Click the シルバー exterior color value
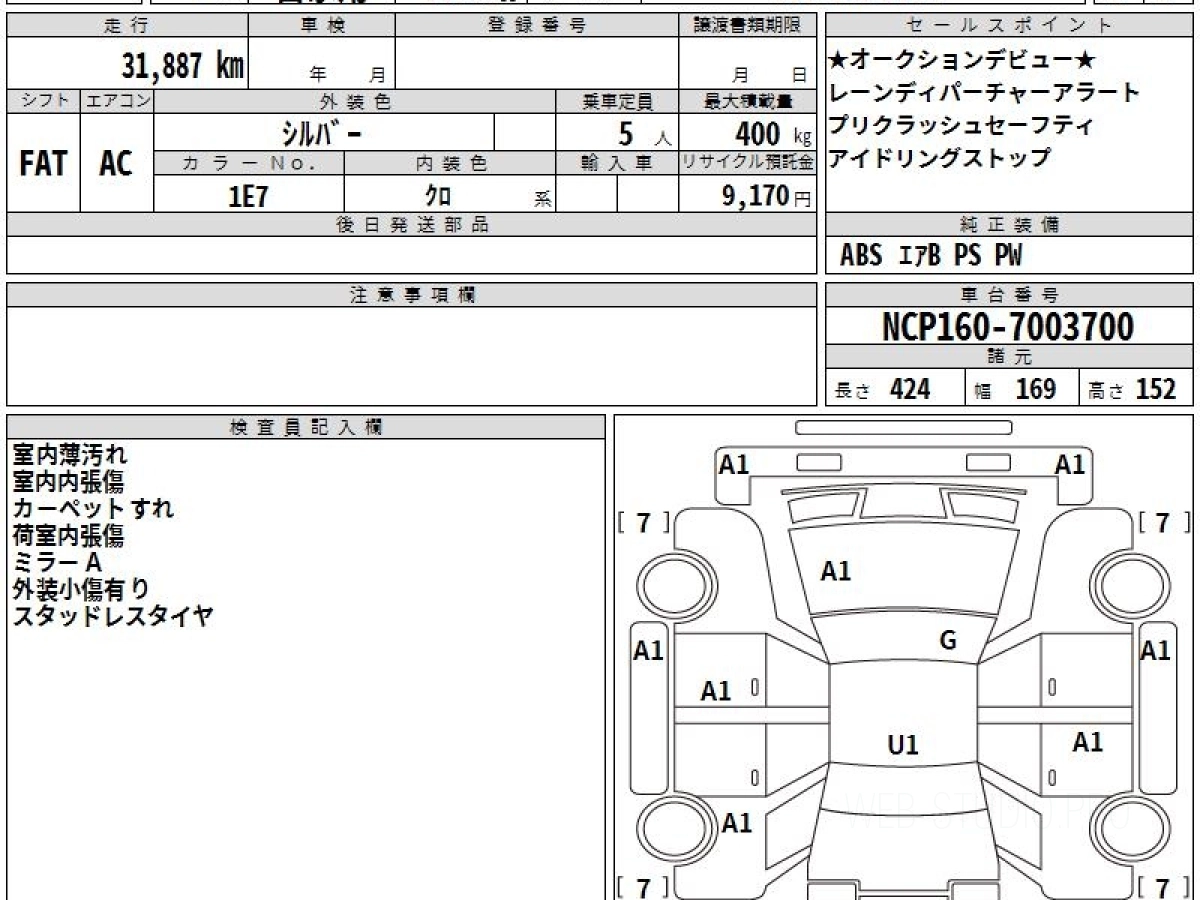 click(x=321, y=132)
